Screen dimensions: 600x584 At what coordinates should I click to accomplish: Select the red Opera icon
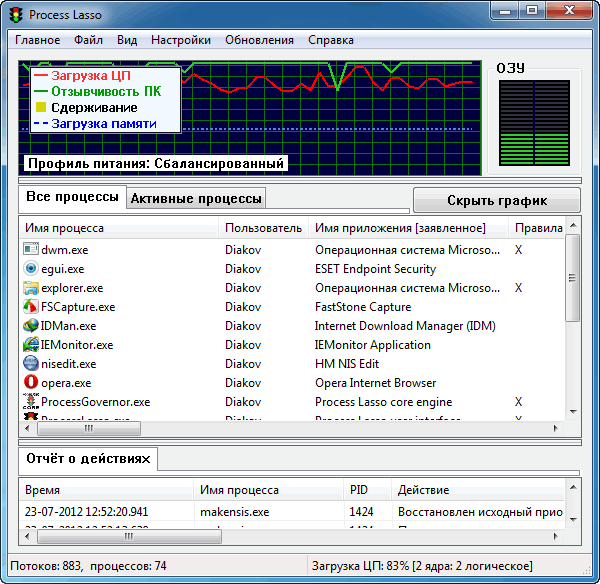(x=31, y=383)
